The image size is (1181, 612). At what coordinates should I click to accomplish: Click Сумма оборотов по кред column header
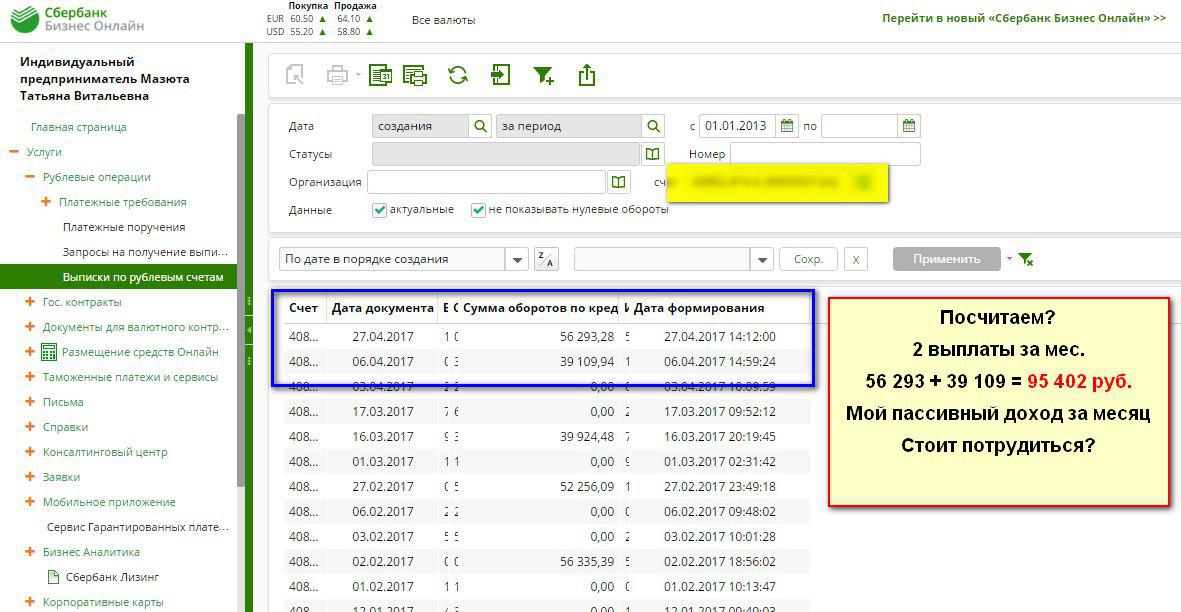tap(540, 308)
